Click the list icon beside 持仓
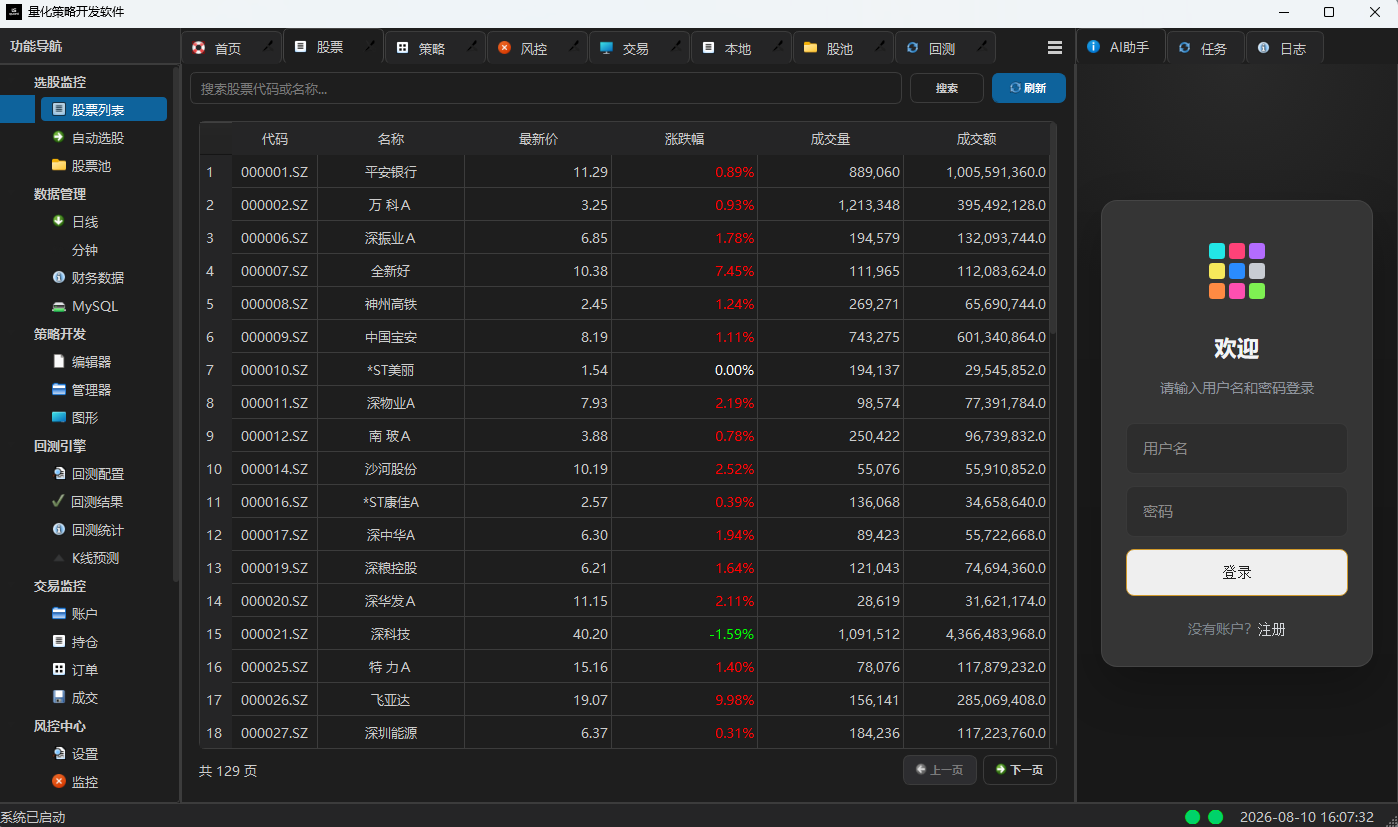Screen dimensions: 1398x827 pyautogui.click(x=59, y=642)
